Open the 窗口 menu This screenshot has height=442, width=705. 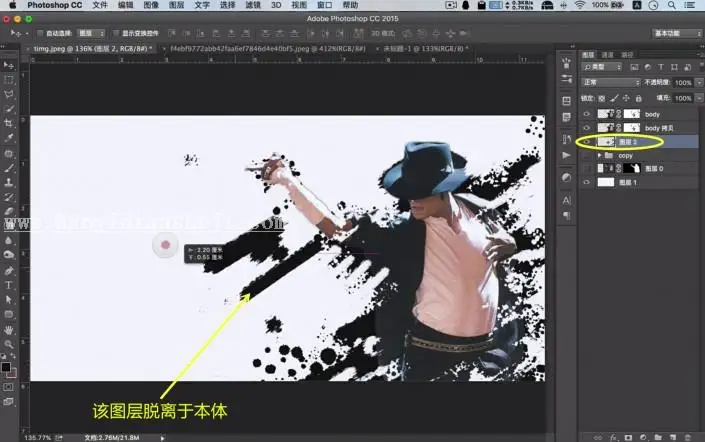(325, 5)
